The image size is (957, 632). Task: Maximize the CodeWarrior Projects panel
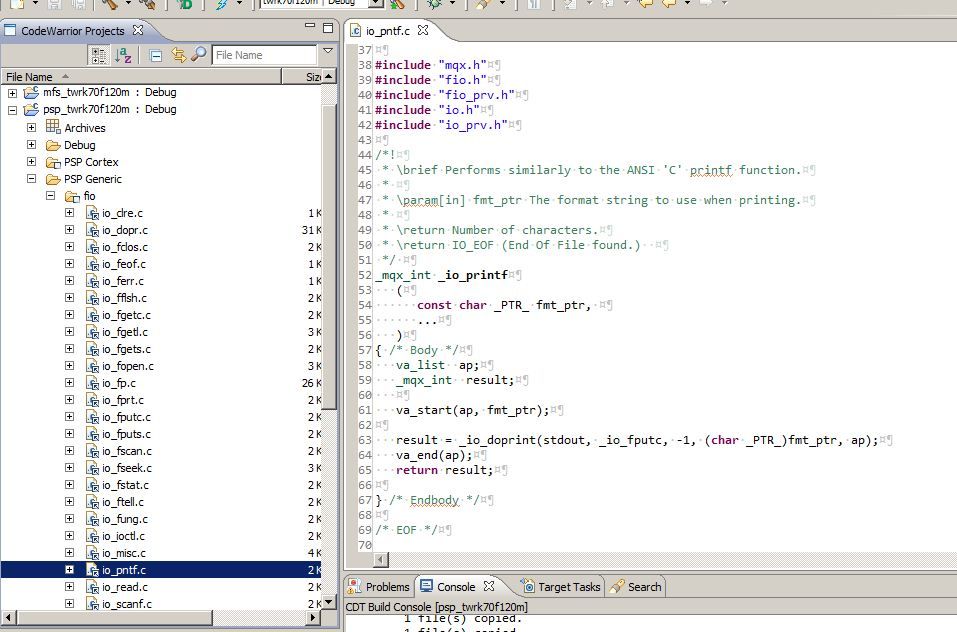328,28
